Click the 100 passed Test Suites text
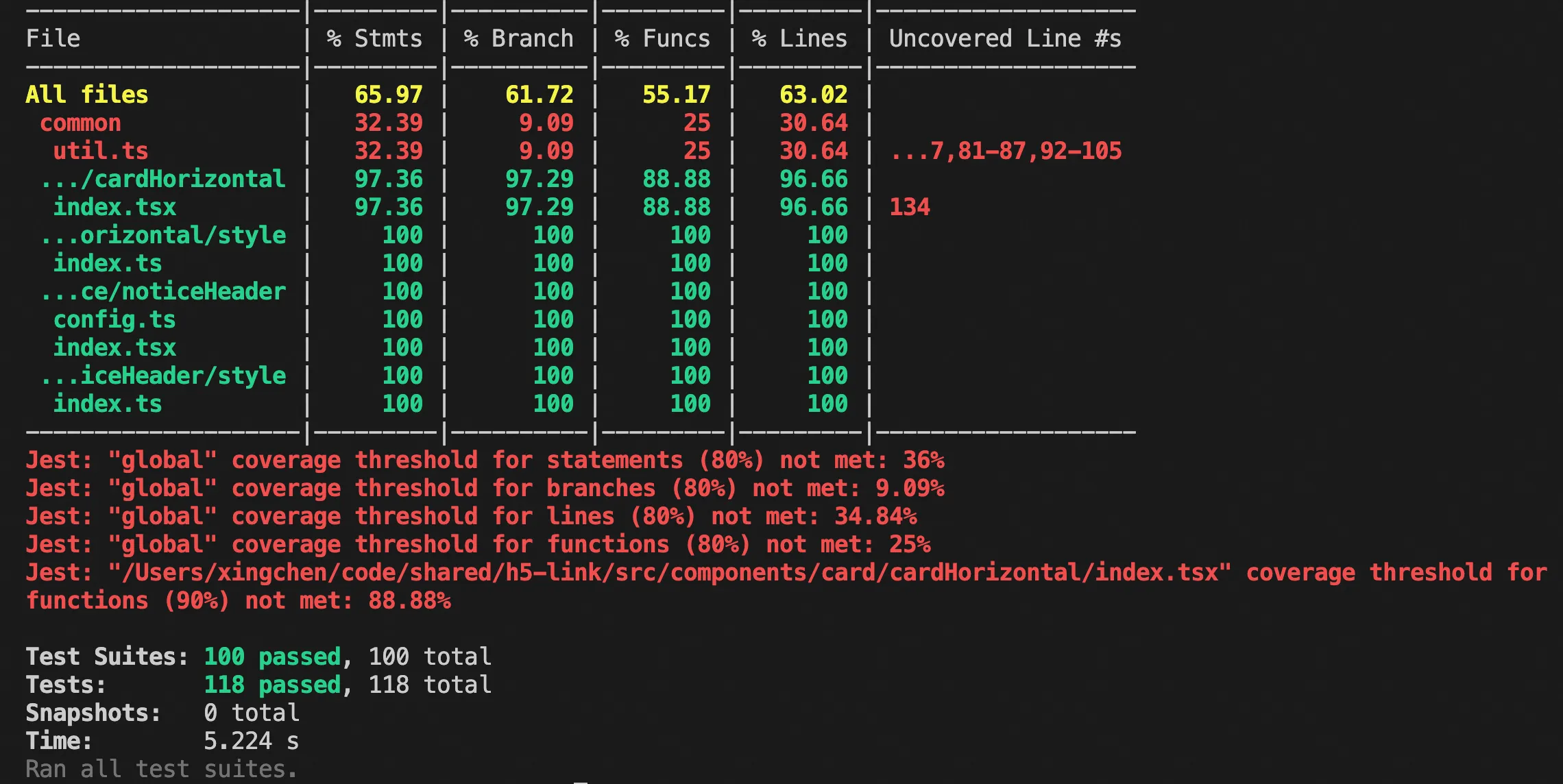 272,657
